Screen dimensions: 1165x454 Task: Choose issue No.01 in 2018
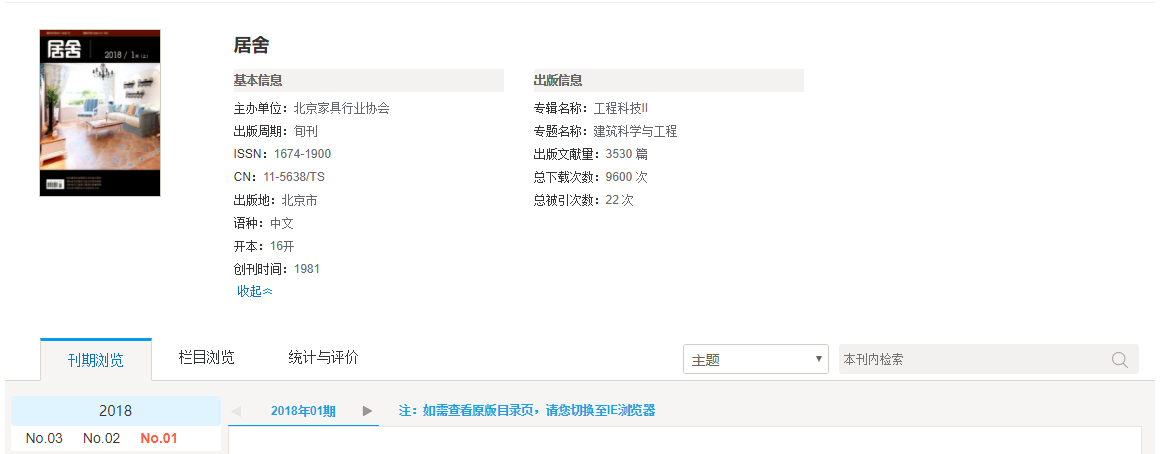pyautogui.click(x=158, y=438)
